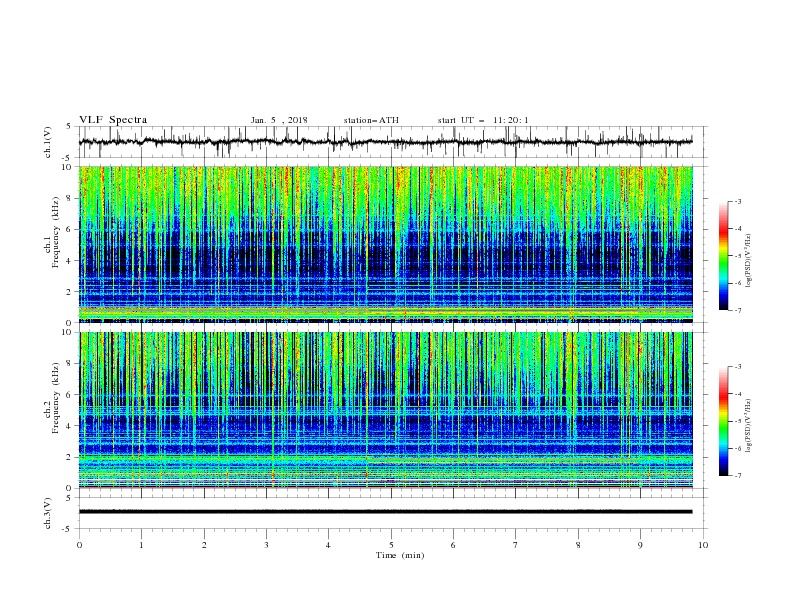Click tick label 6 on the Time axis
This screenshot has height=612, width=792.
point(454,545)
